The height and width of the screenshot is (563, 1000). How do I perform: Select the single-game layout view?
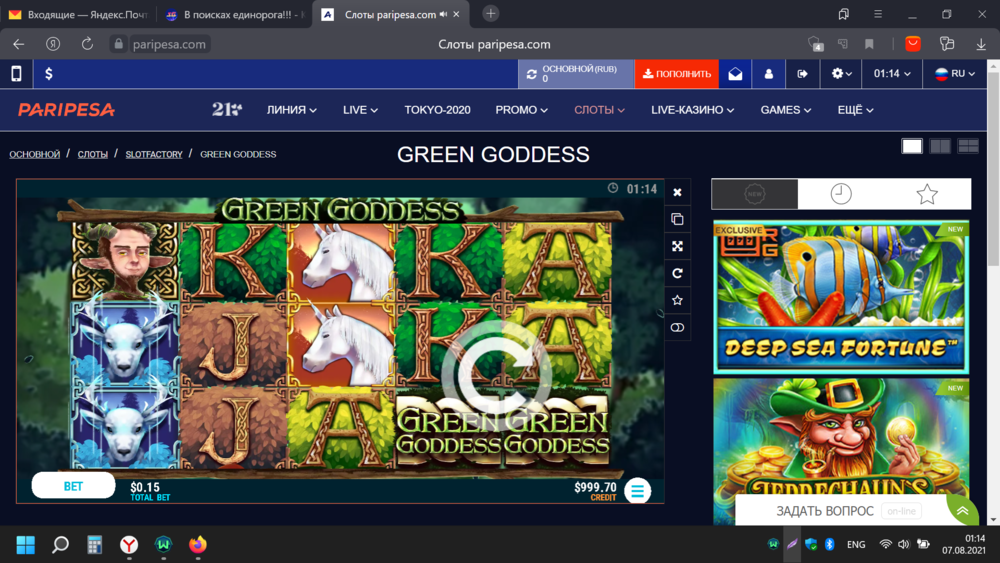(912, 146)
